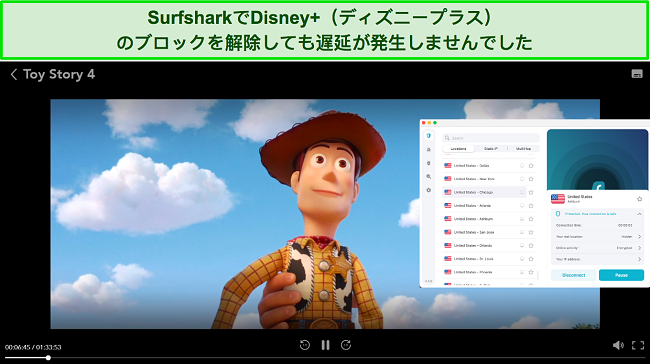Click the server load icon for Dallas
Screen dimensions: 650x364
[x=522, y=165]
